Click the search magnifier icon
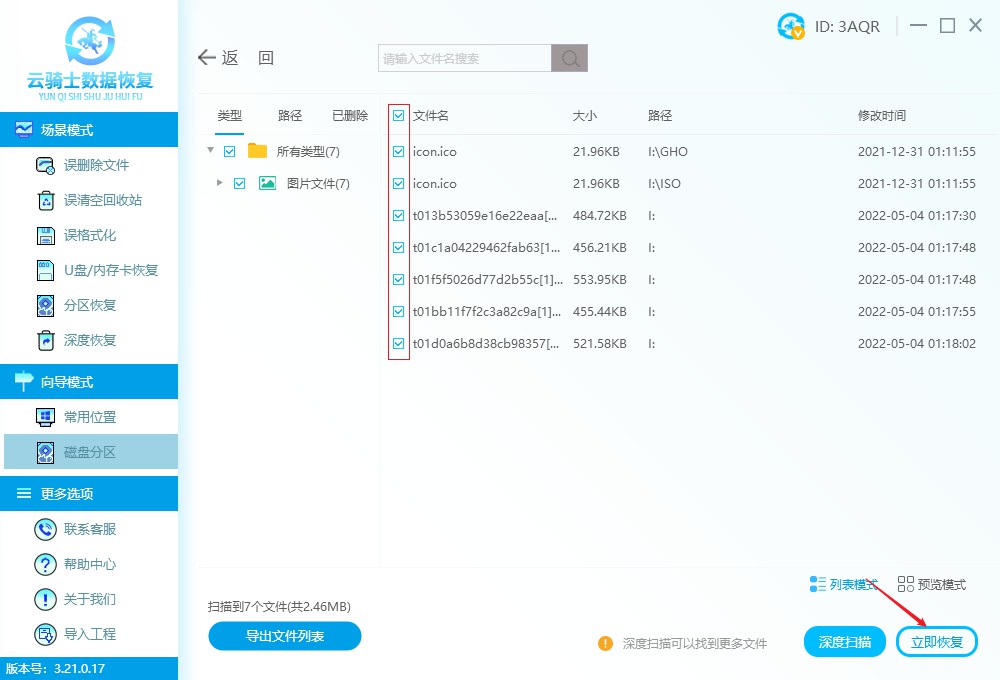Screen dimensions: 1000x680 [x=570, y=59]
